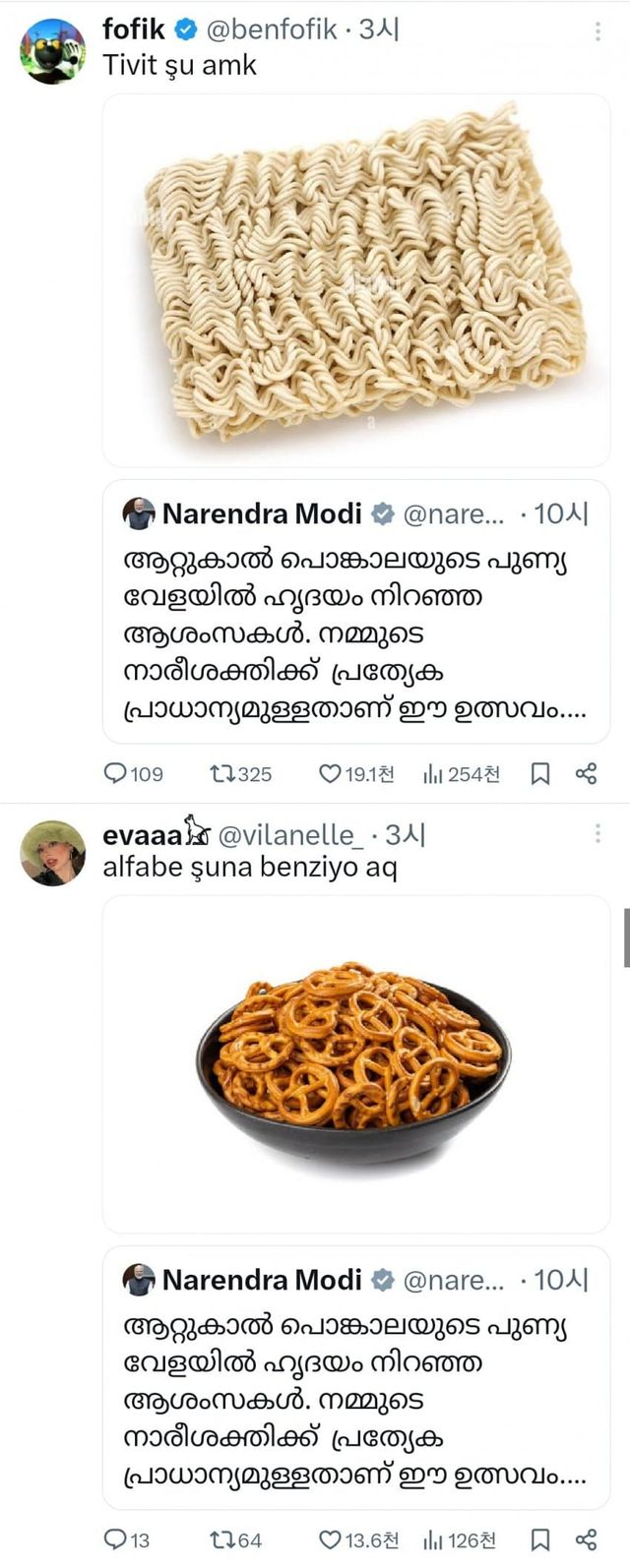The height and width of the screenshot is (1568, 630).
Task: Open evaaa's profile avatar
Action: pos(52,853)
